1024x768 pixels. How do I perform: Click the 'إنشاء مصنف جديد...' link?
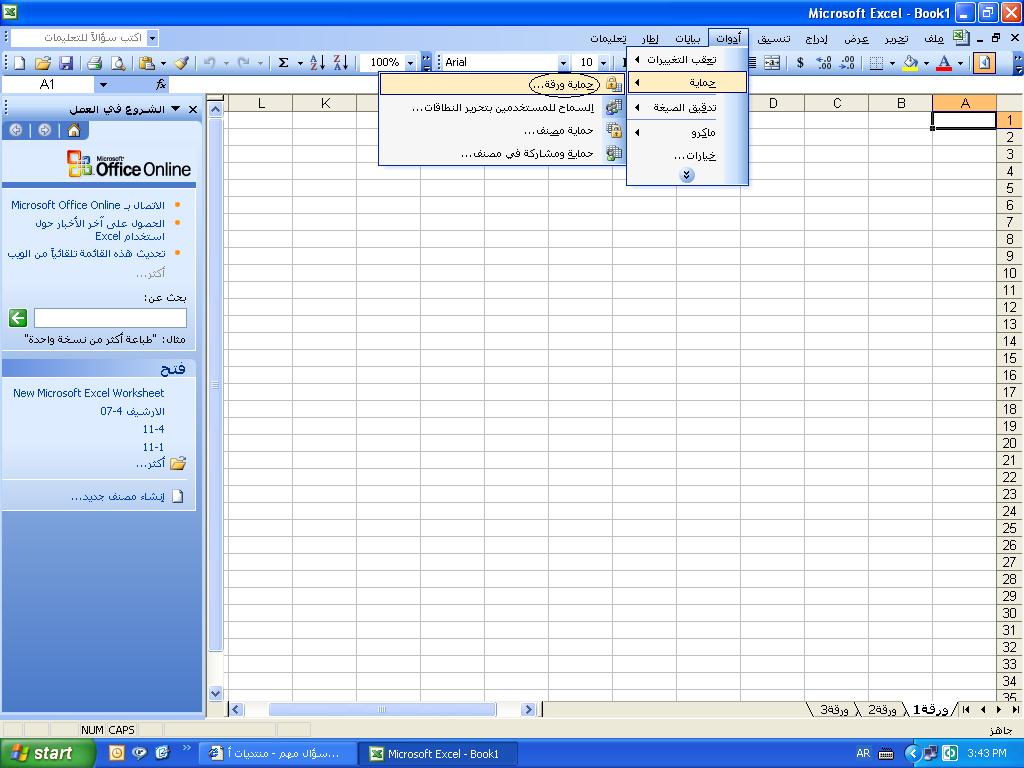118,497
